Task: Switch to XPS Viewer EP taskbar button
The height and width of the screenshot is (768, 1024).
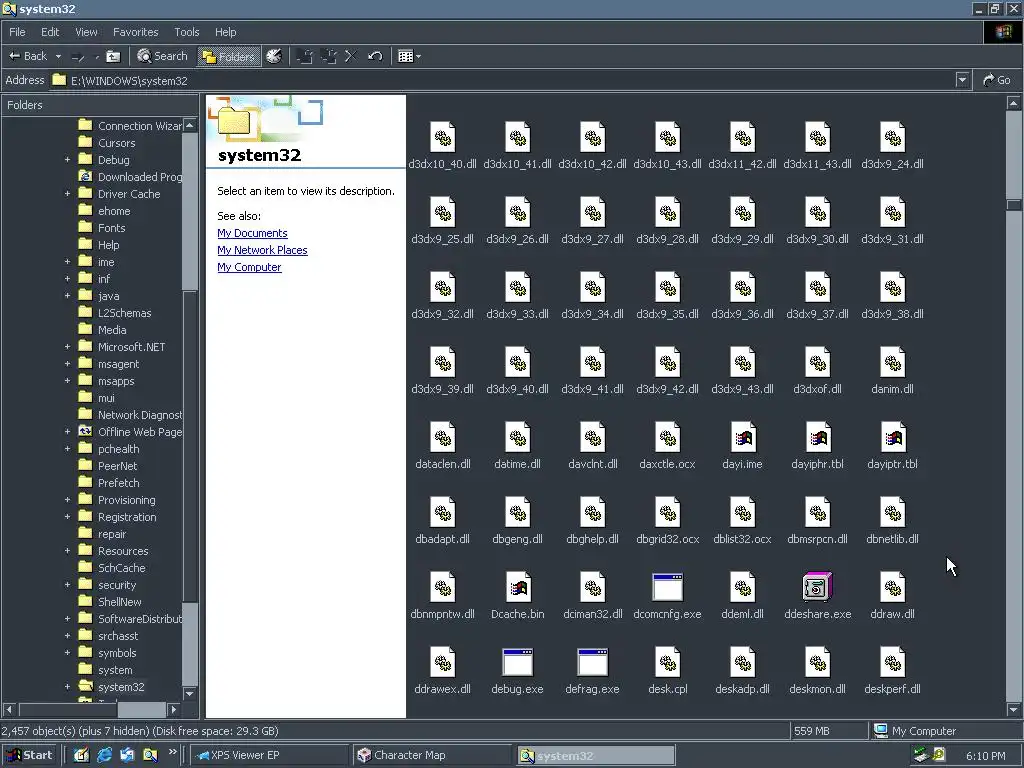Action: (x=269, y=756)
